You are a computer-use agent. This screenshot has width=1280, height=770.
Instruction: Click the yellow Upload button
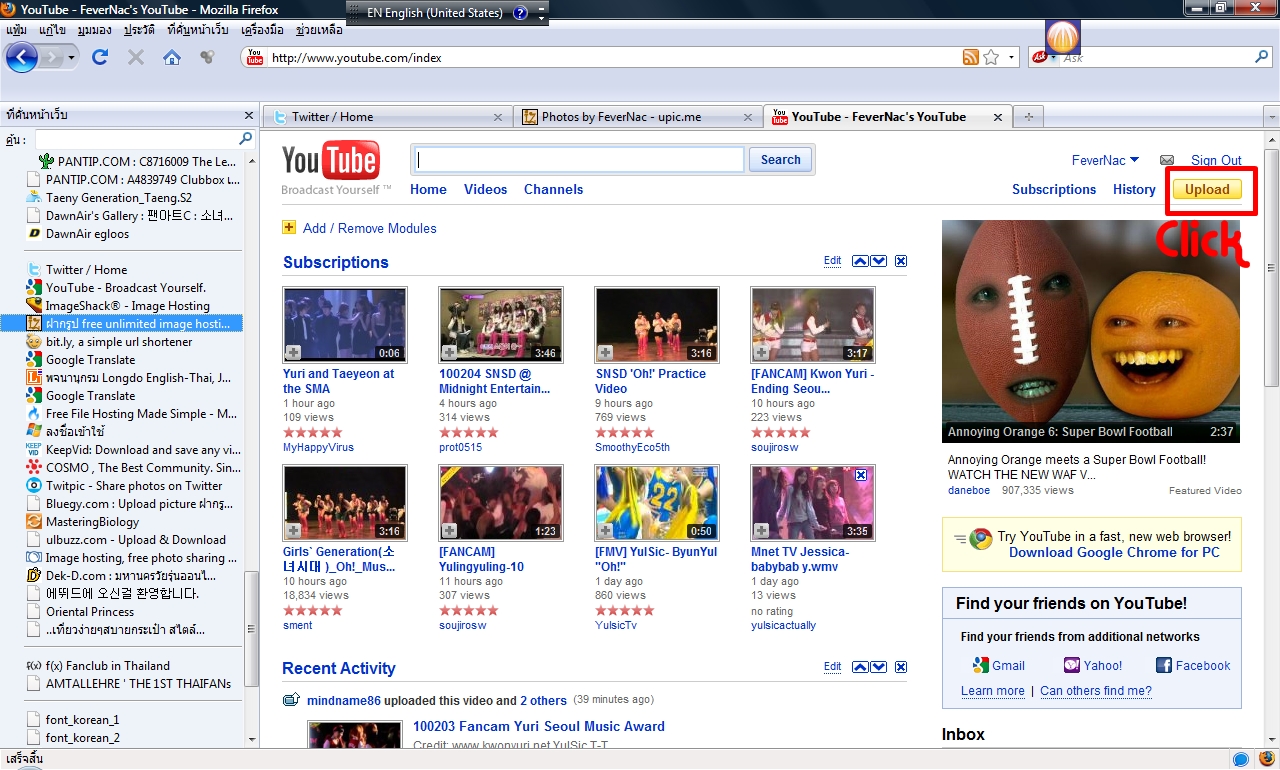point(1207,189)
